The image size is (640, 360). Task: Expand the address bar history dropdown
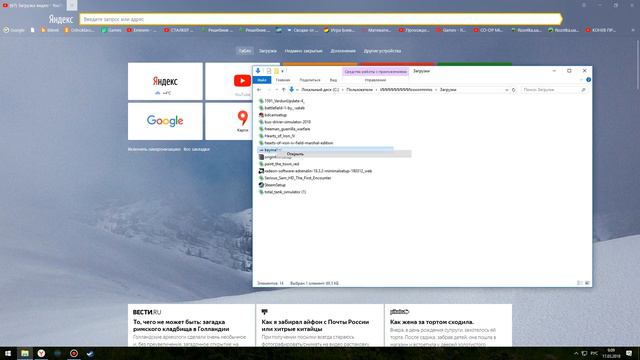(507, 90)
